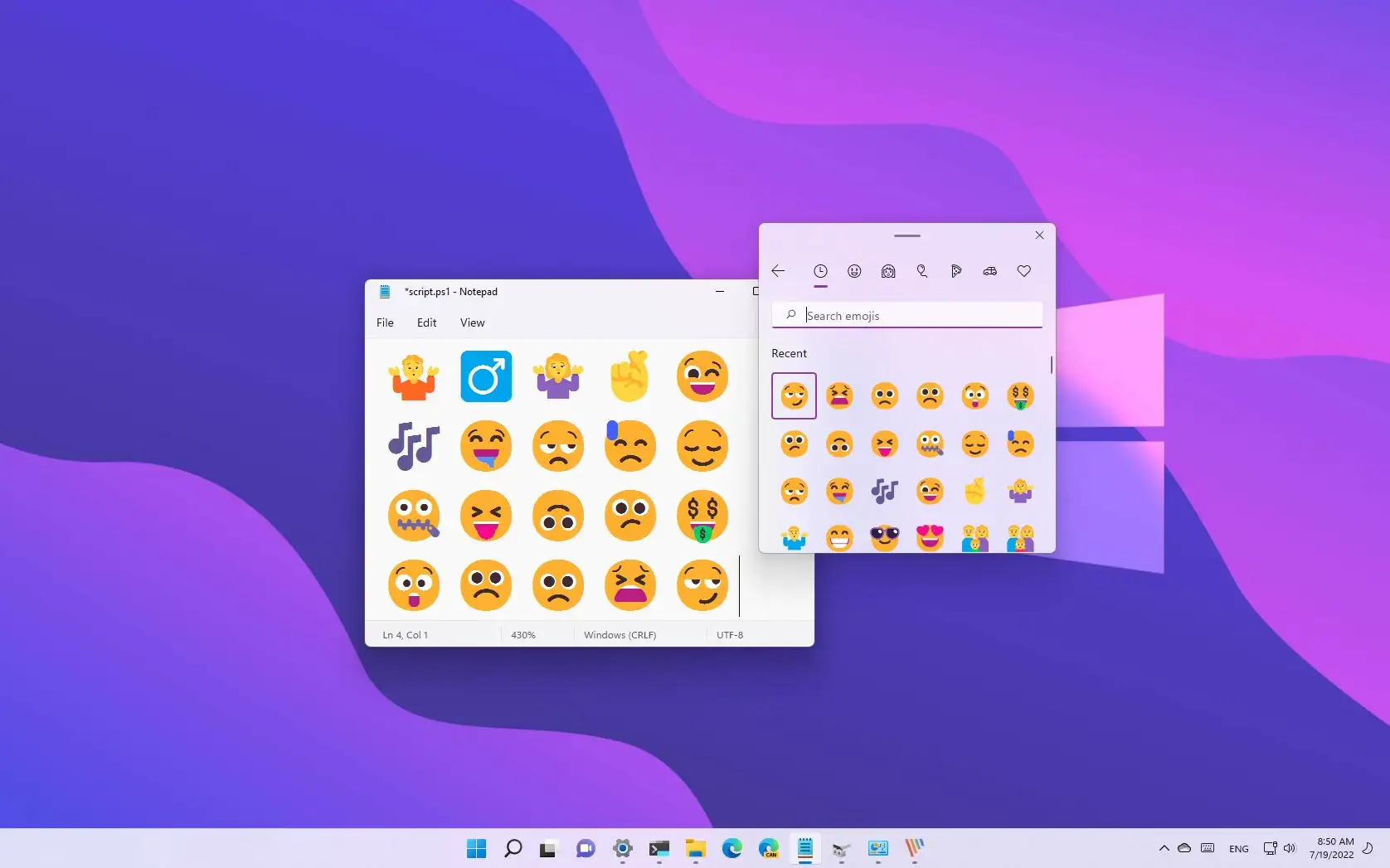Select the People emoji category
The image size is (1390, 868).
tap(888, 271)
